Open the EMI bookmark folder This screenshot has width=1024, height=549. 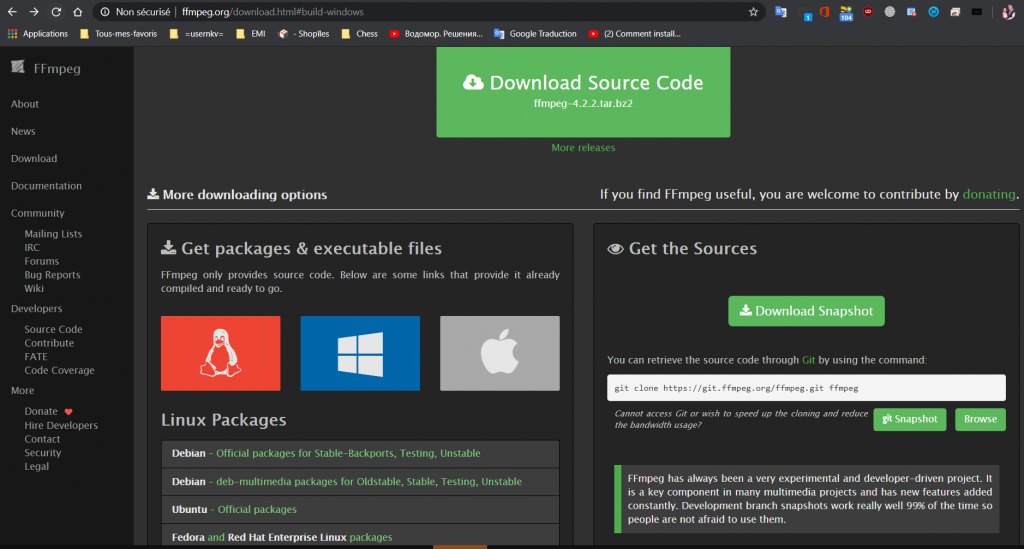[x=251, y=34]
